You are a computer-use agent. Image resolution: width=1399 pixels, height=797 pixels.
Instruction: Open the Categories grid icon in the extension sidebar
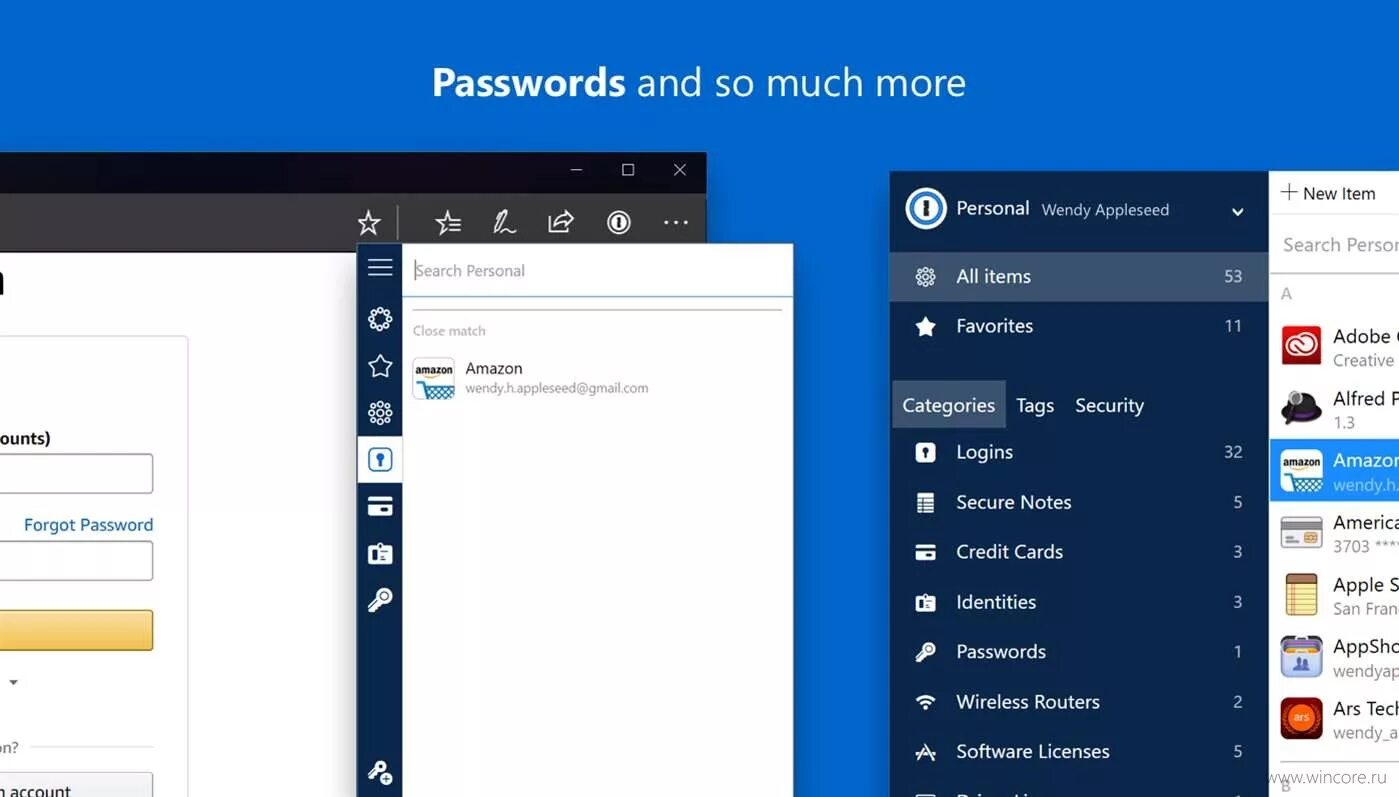(380, 412)
